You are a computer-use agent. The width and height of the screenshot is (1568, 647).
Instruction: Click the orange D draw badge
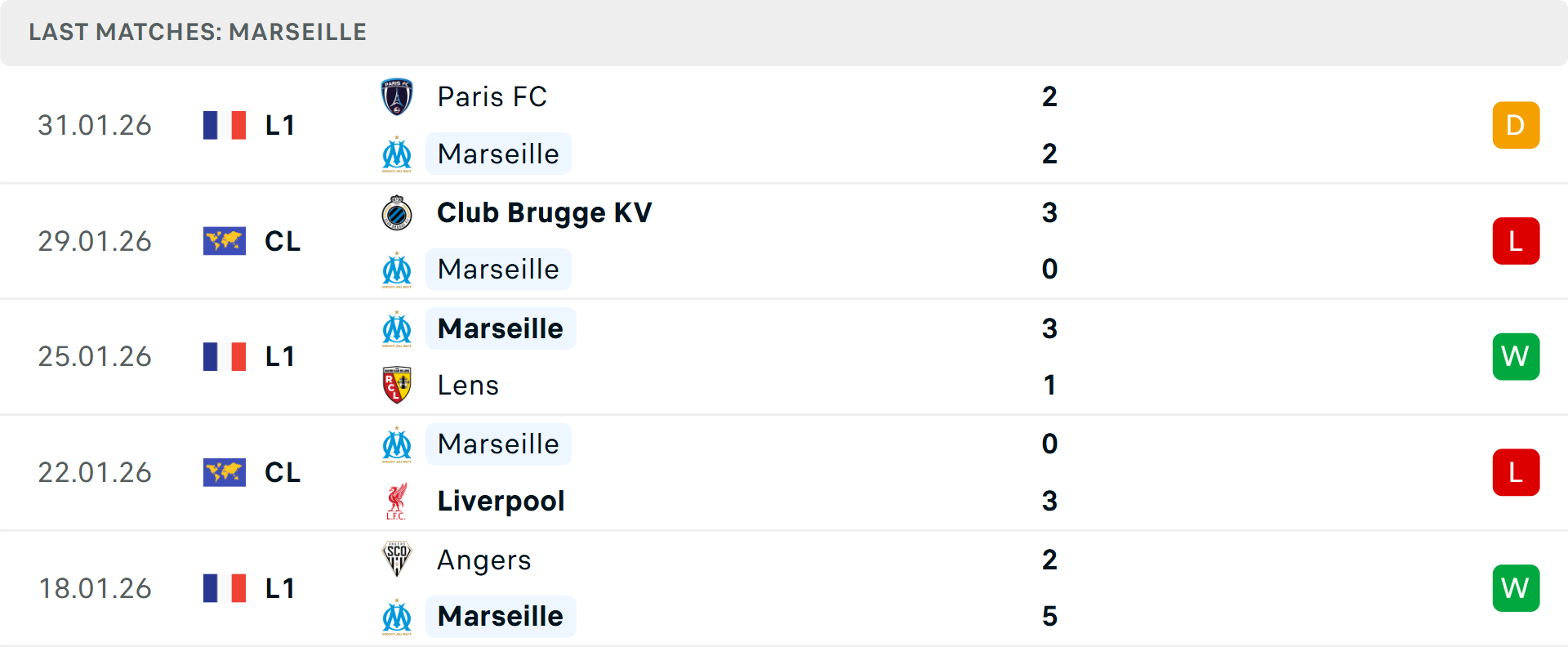coord(1516,125)
